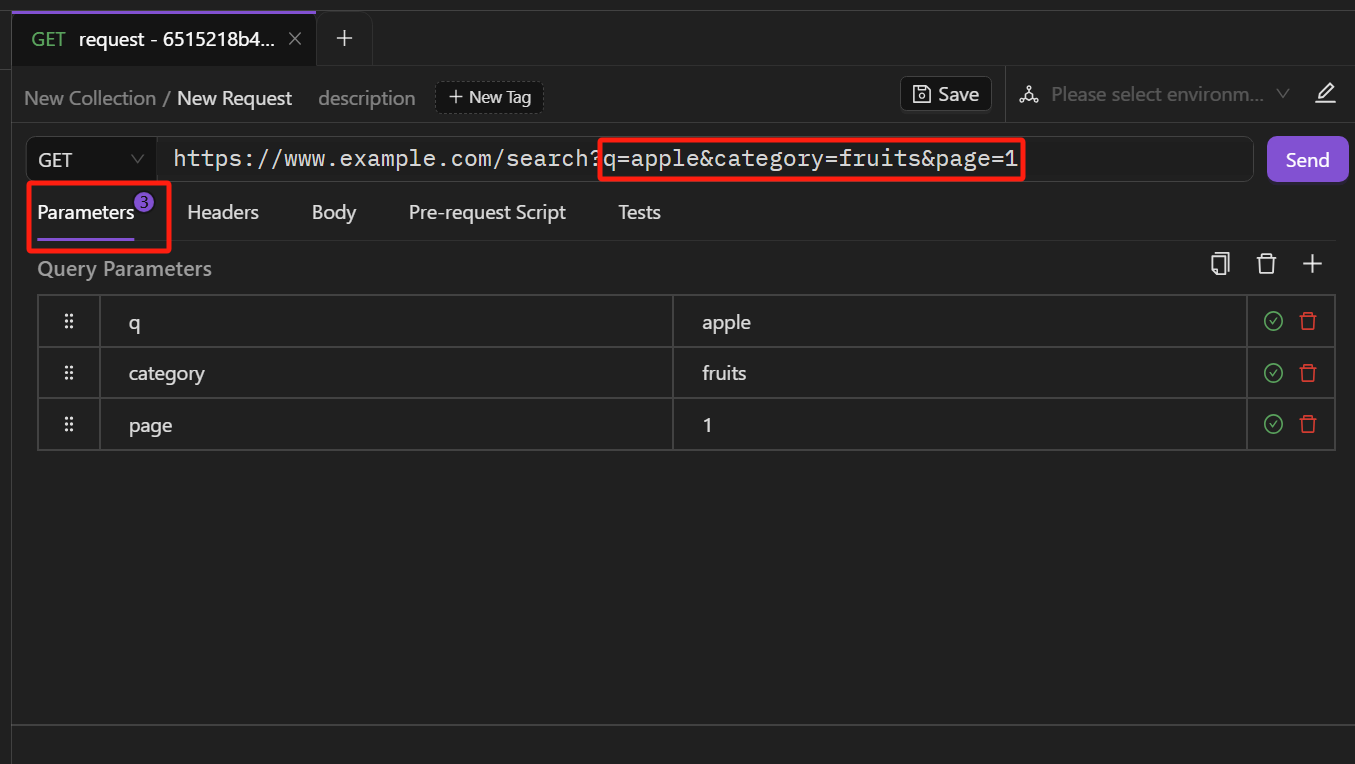Click the description placeholder field
The width and height of the screenshot is (1355, 764).
[x=367, y=98]
